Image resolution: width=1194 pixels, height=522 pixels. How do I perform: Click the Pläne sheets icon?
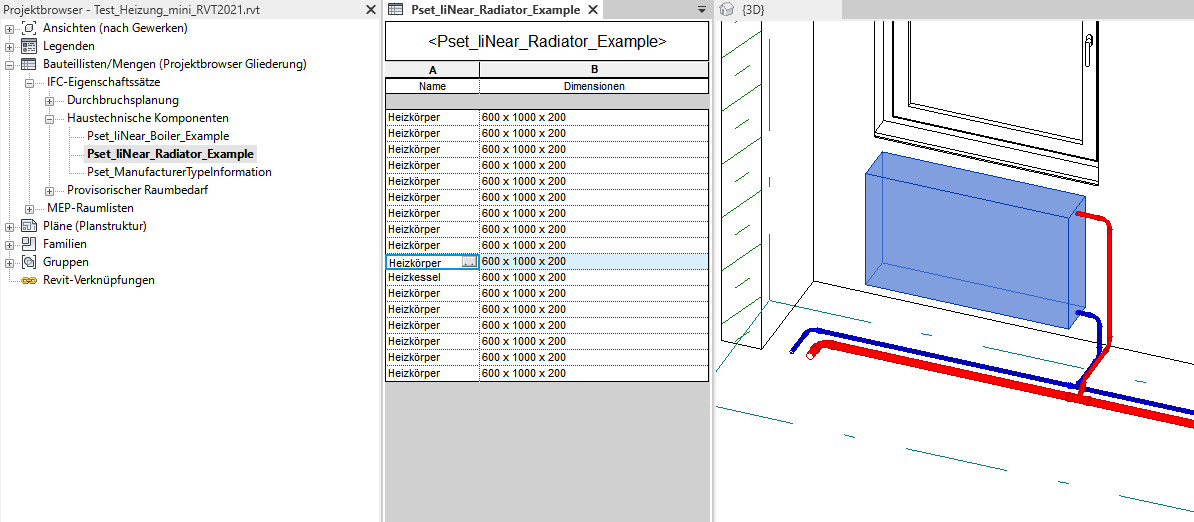coord(29,226)
